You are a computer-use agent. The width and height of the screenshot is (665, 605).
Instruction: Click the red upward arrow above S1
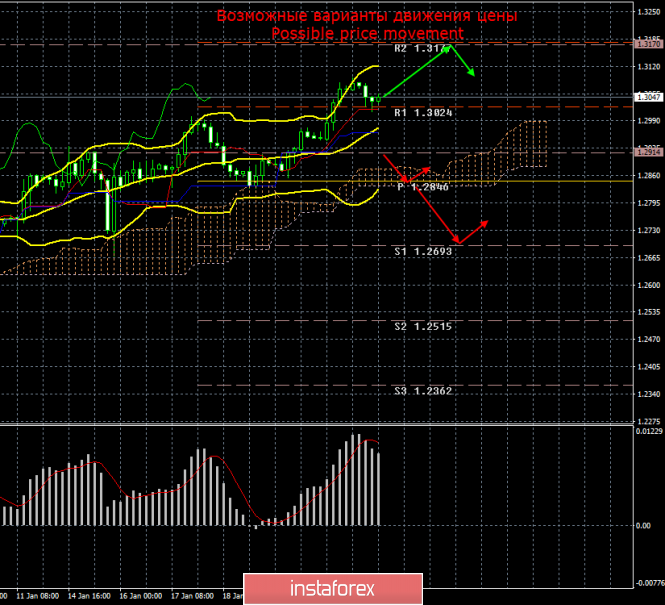point(474,231)
